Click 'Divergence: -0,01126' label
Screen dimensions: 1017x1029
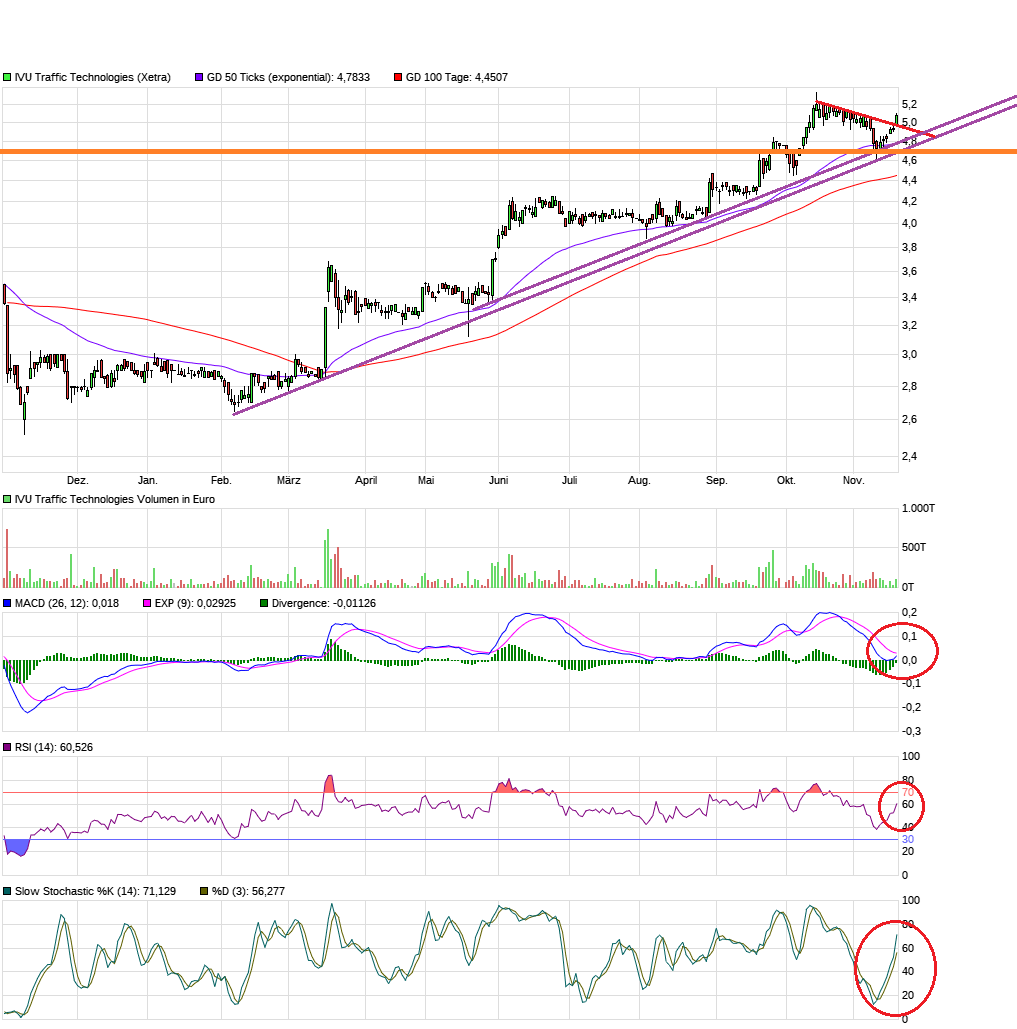[x=323, y=603]
